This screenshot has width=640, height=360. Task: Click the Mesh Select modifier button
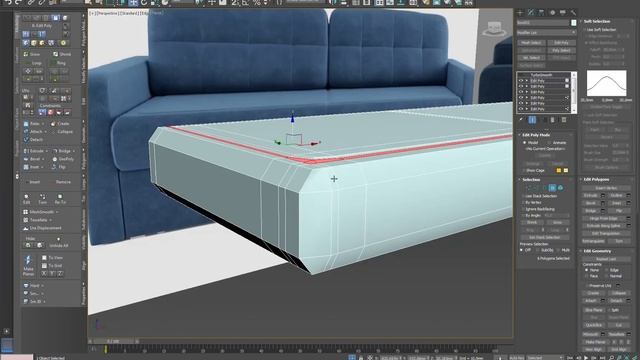pos(531,42)
